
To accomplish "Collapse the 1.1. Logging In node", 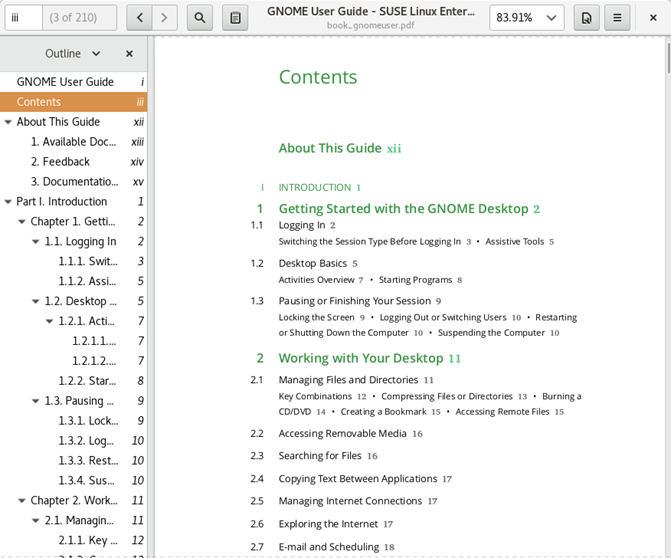I will point(36,242).
